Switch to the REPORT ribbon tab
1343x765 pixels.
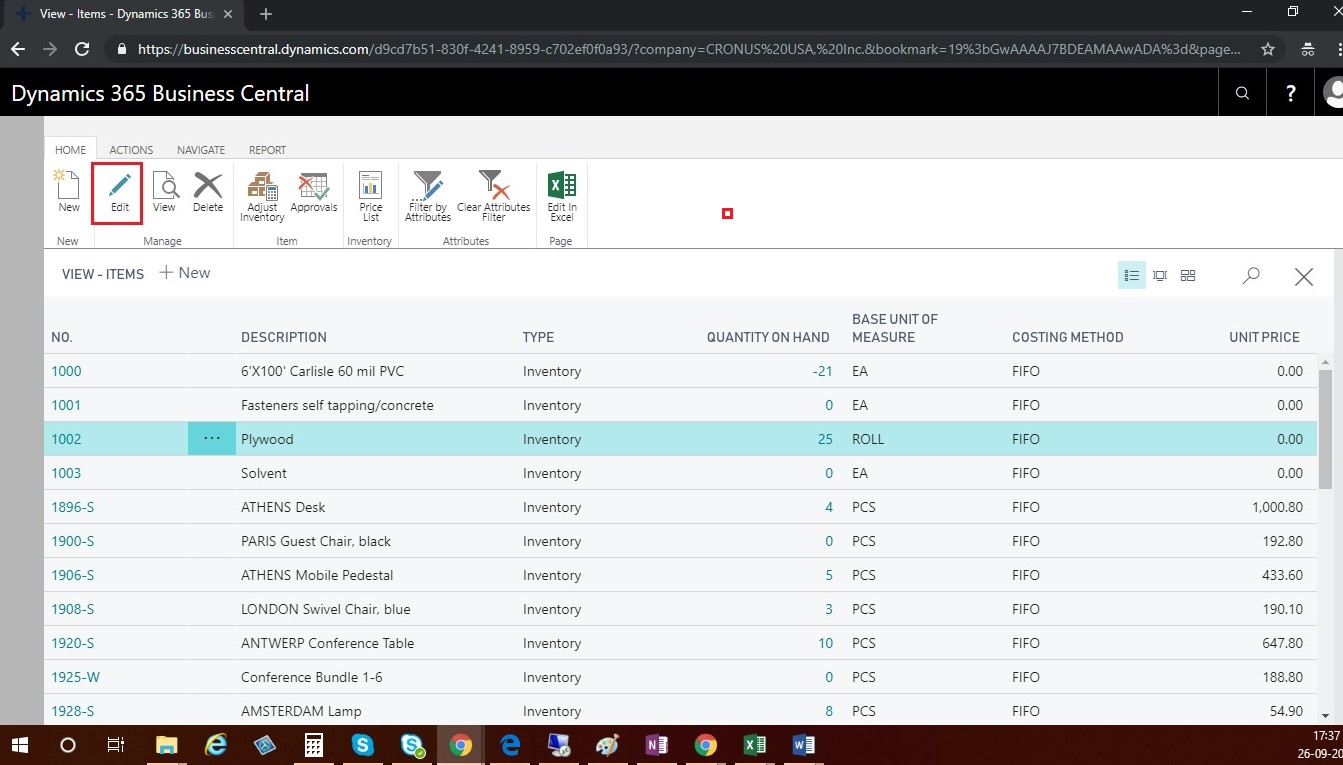(267, 150)
